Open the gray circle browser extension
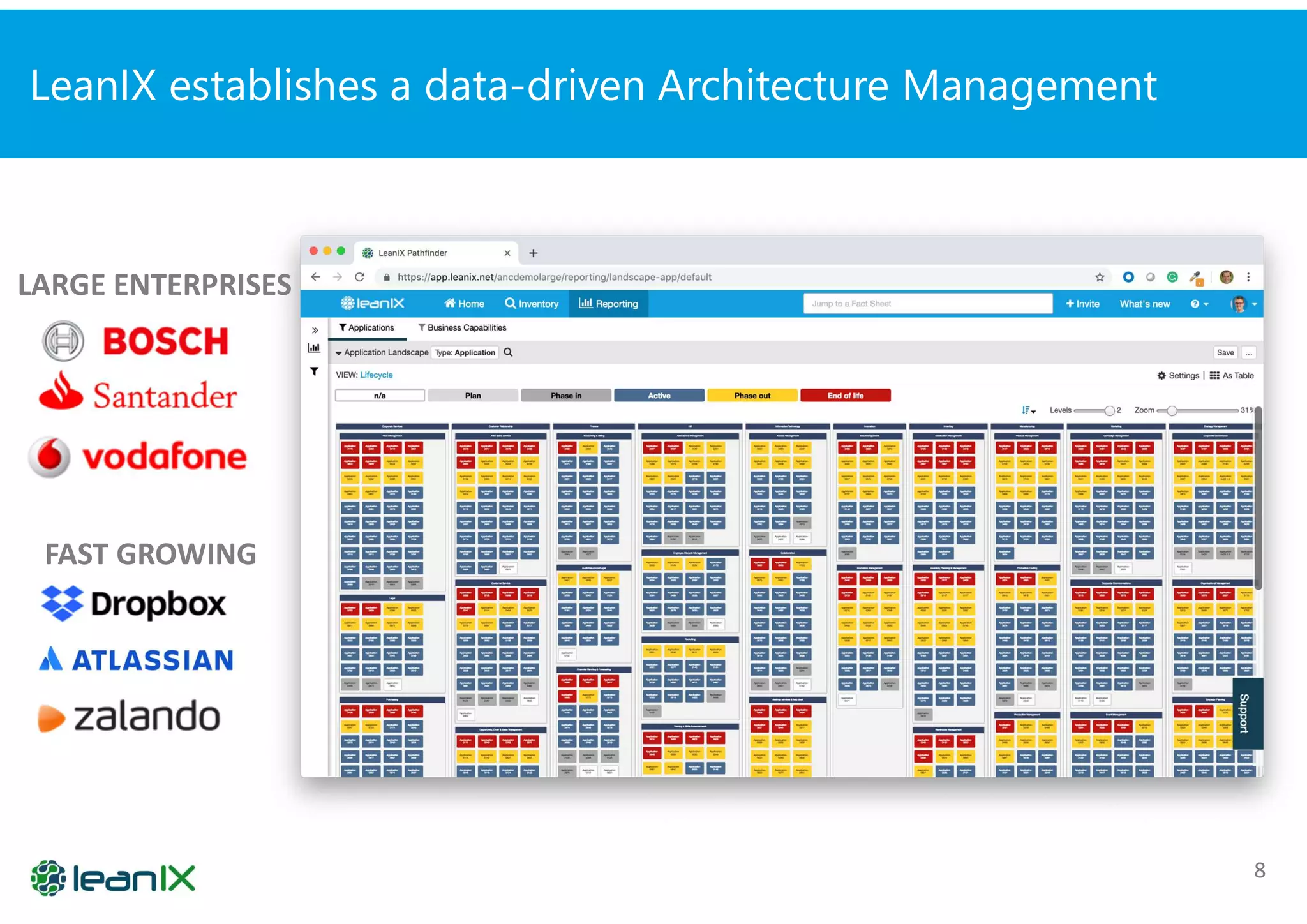Viewport: 1307px width, 924px height. [1151, 277]
